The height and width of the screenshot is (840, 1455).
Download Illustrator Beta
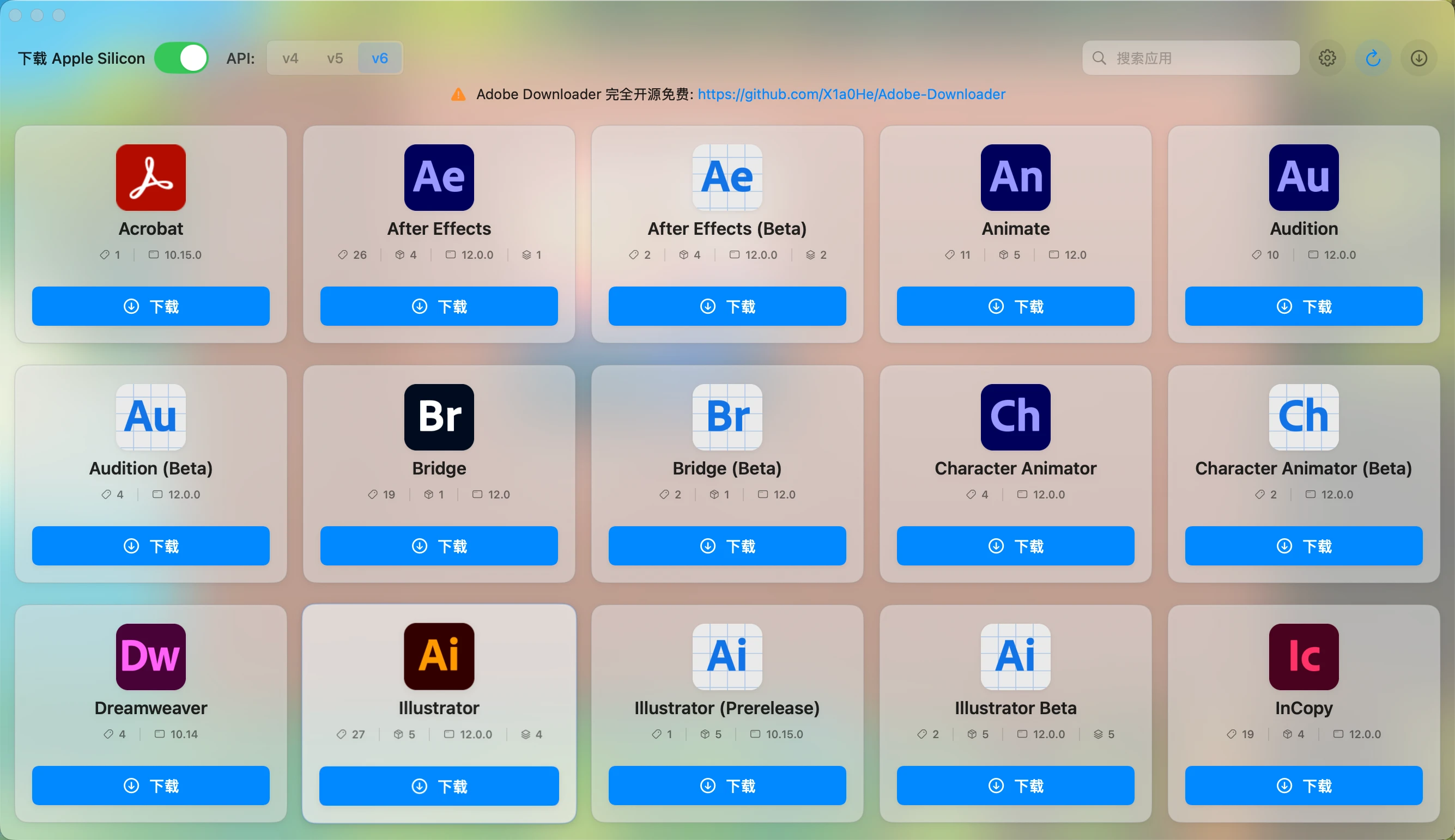(x=1015, y=785)
